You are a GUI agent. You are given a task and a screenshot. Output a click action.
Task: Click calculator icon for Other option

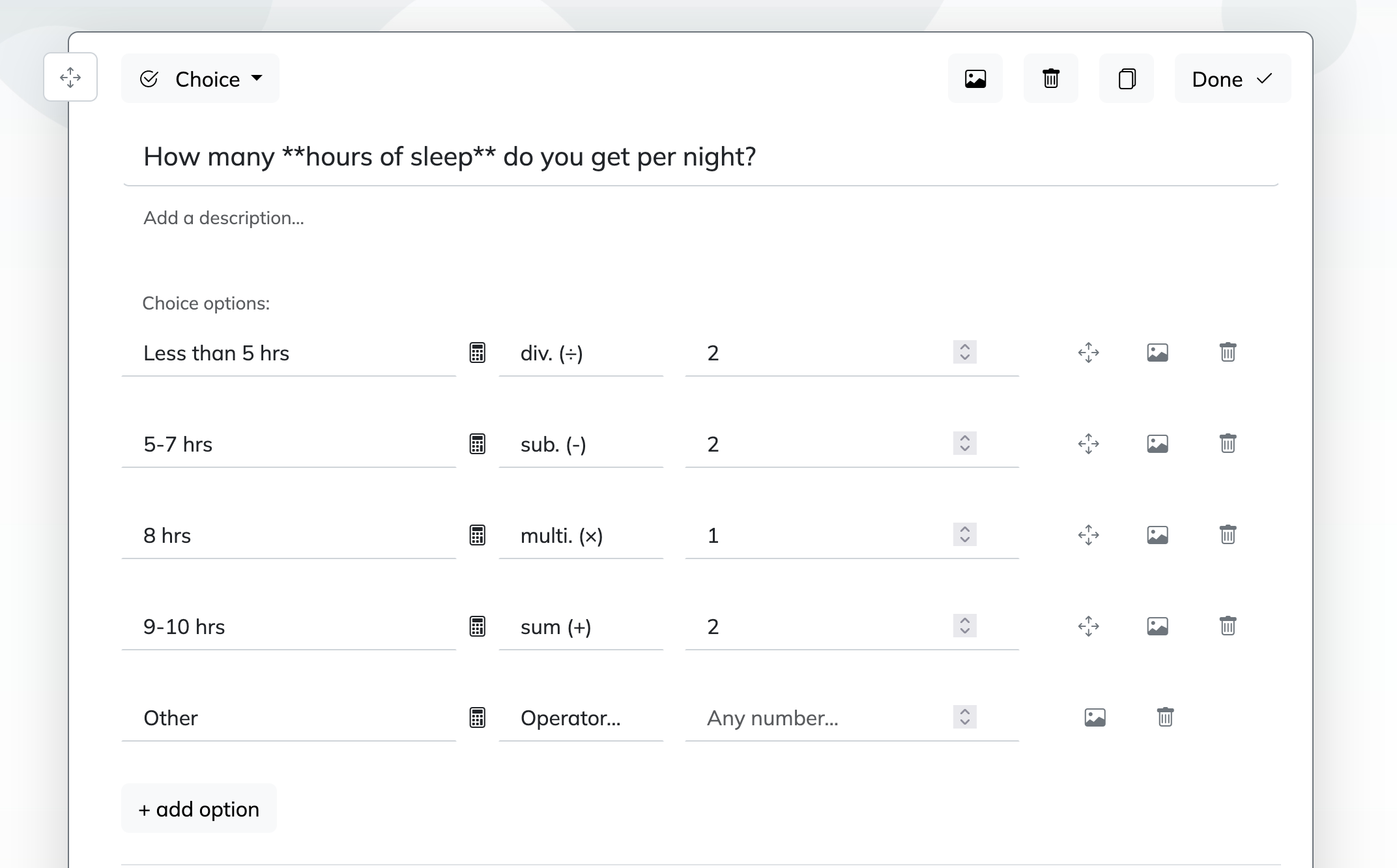(x=478, y=717)
